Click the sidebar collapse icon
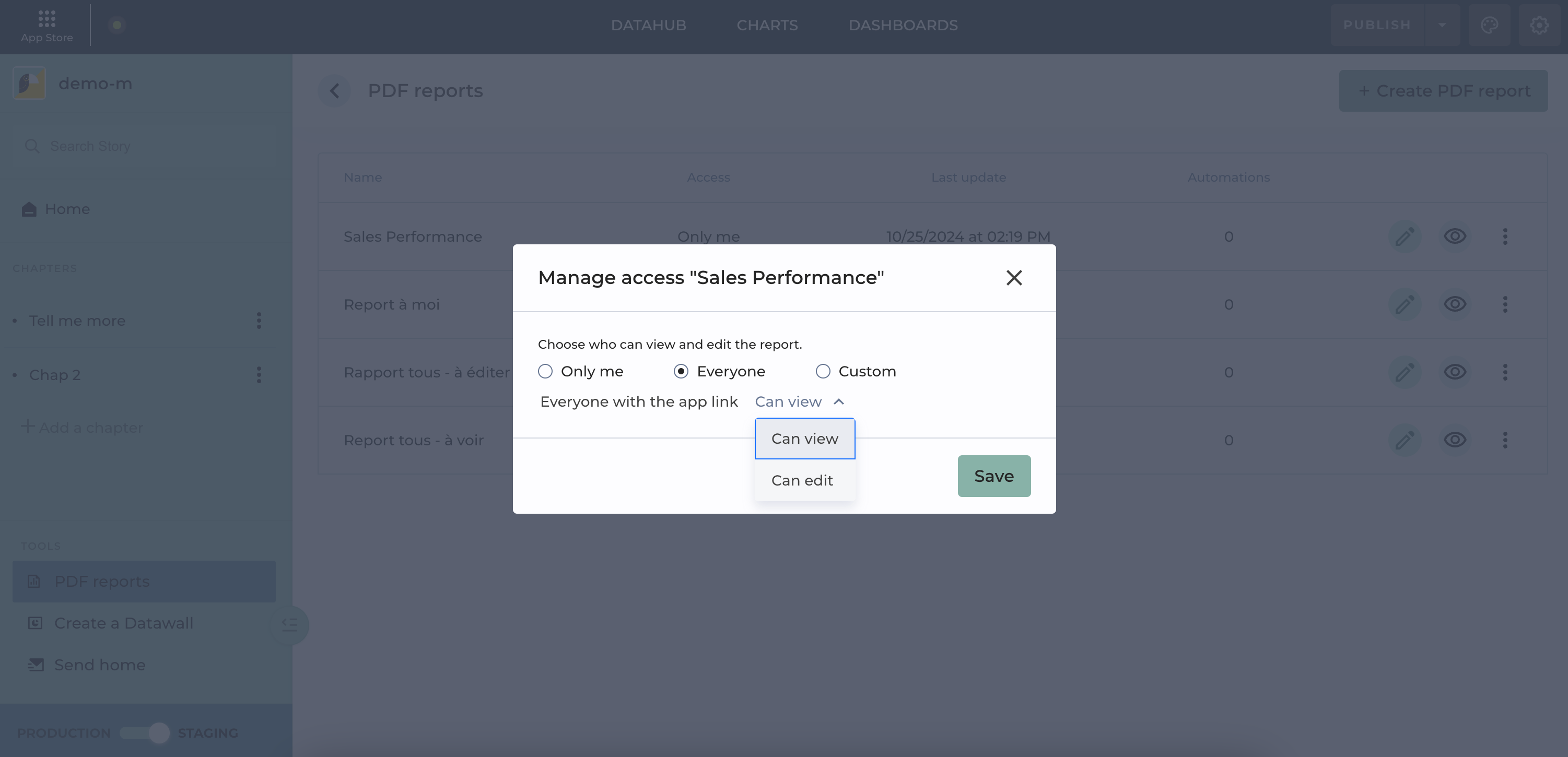This screenshot has height=757, width=1568. pos(290,624)
